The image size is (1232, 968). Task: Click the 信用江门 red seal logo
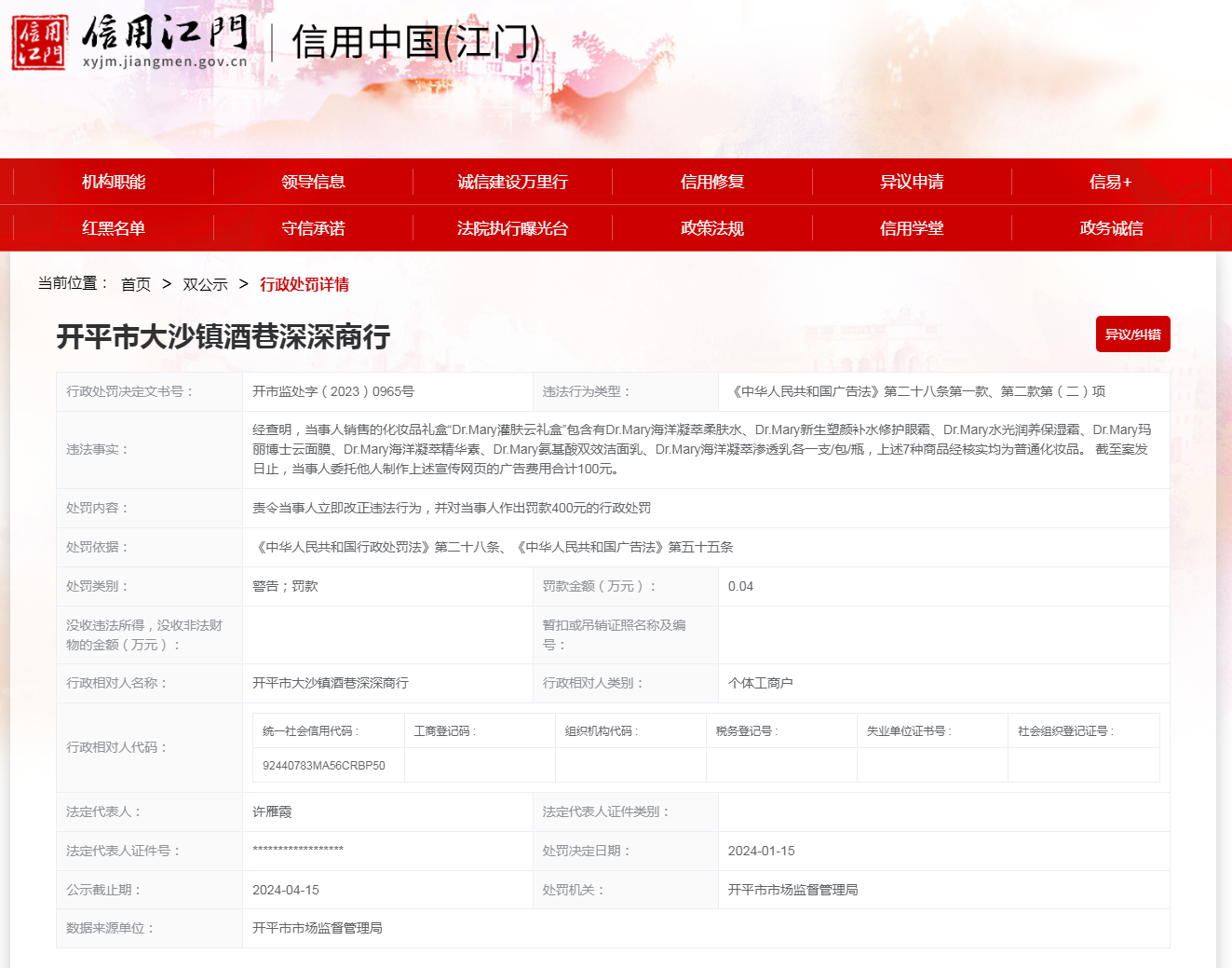[40, 43]
